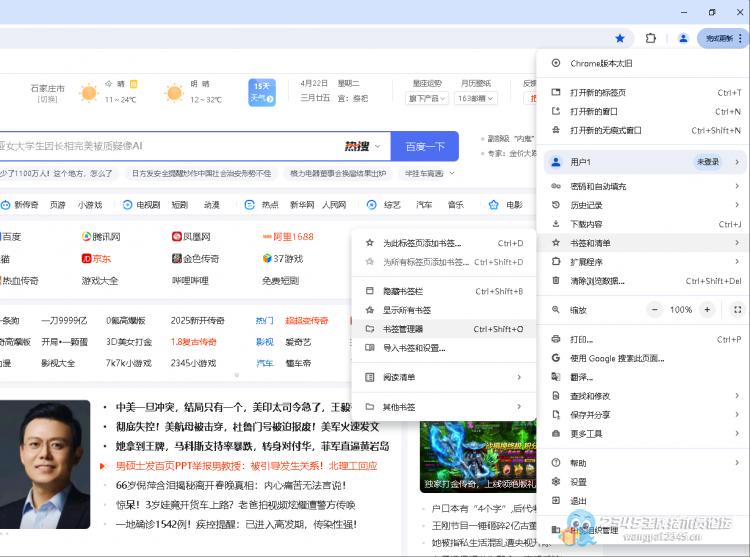Click the key icon beside '密码和自动填充'
This screenshot has width=750, height=557.
click(x=556, y=186)
